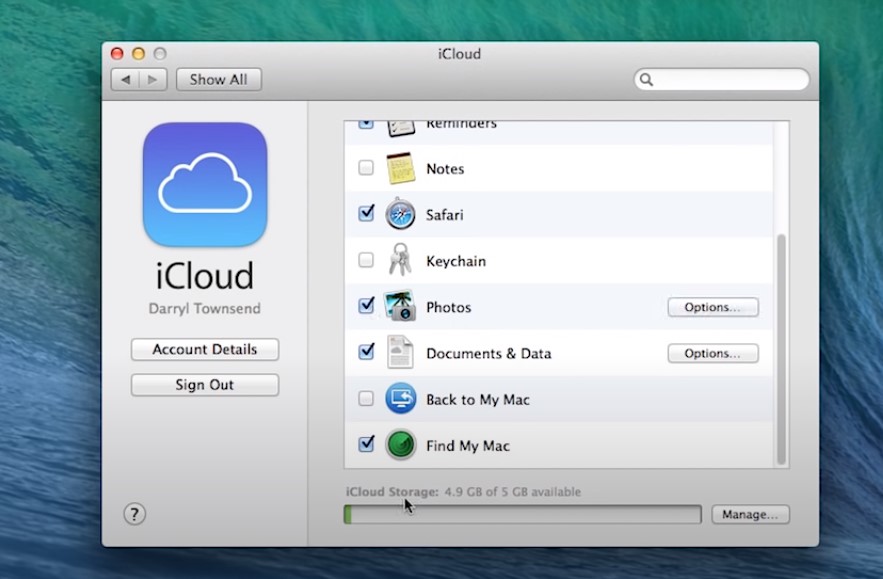
Task: Enable the Notes checkbox
Action: (366, 168)
